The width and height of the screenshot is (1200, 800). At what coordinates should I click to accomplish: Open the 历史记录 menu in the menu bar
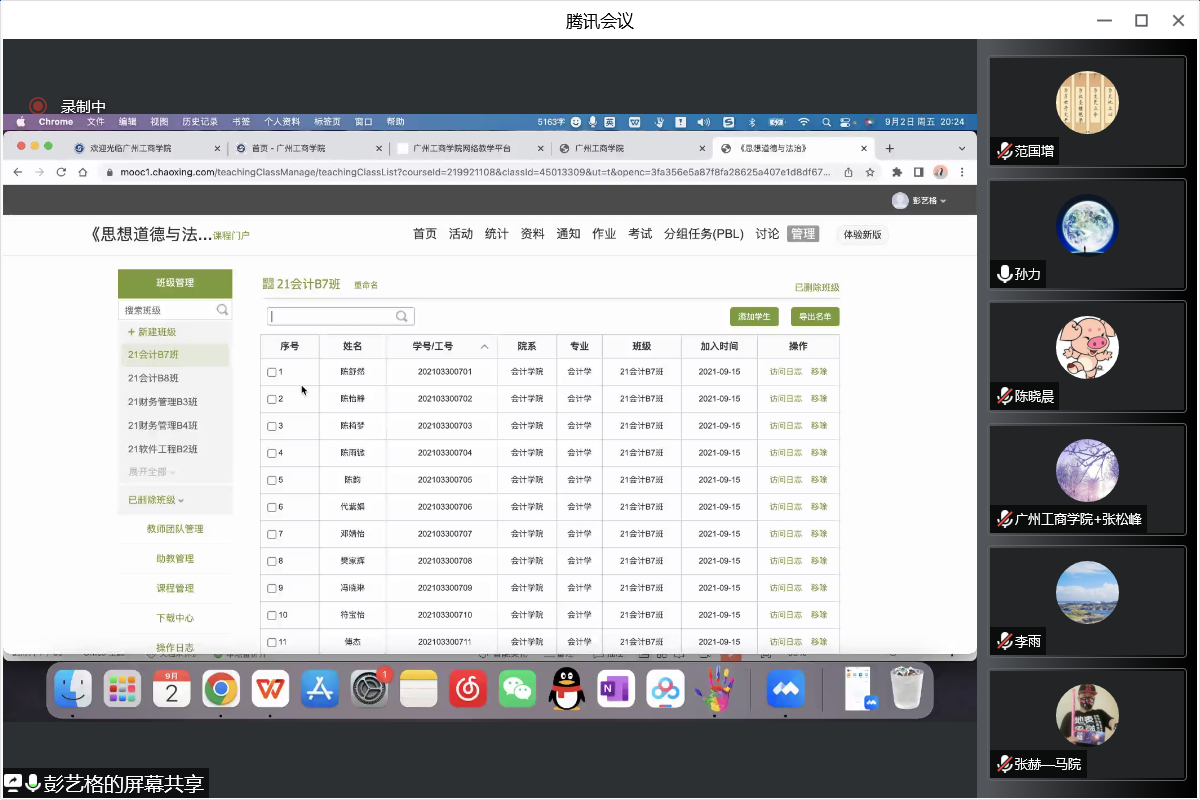tap(199, 122)
